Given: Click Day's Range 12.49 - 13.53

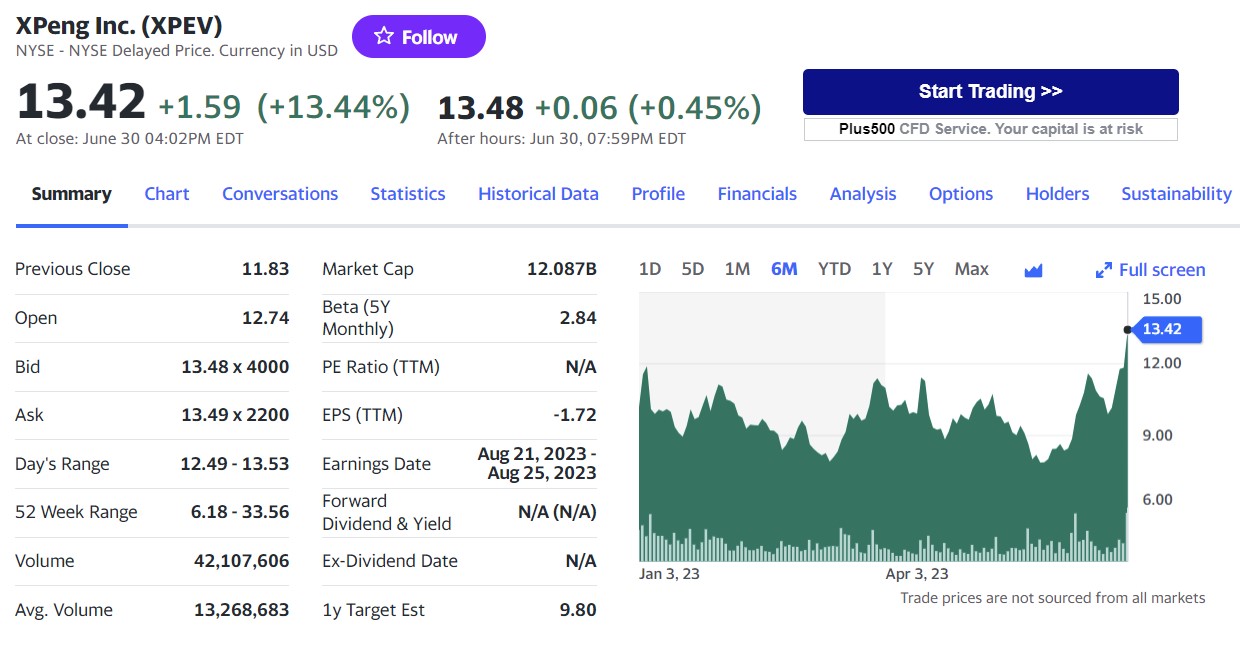Looking at the screenshot, I should click(235, 464).
